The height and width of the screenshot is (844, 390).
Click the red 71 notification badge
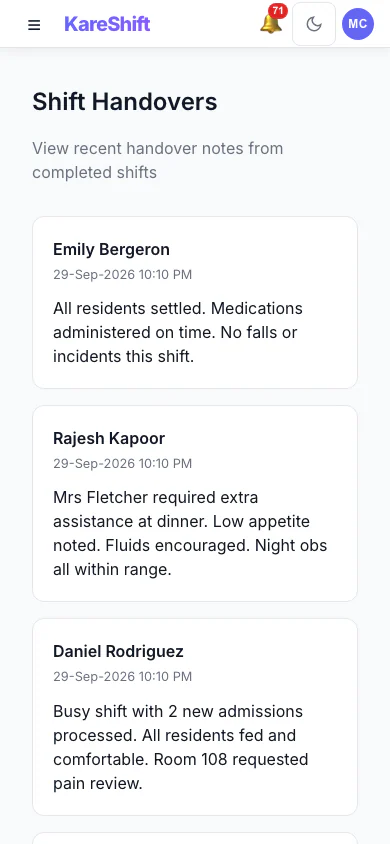[278, 10]
